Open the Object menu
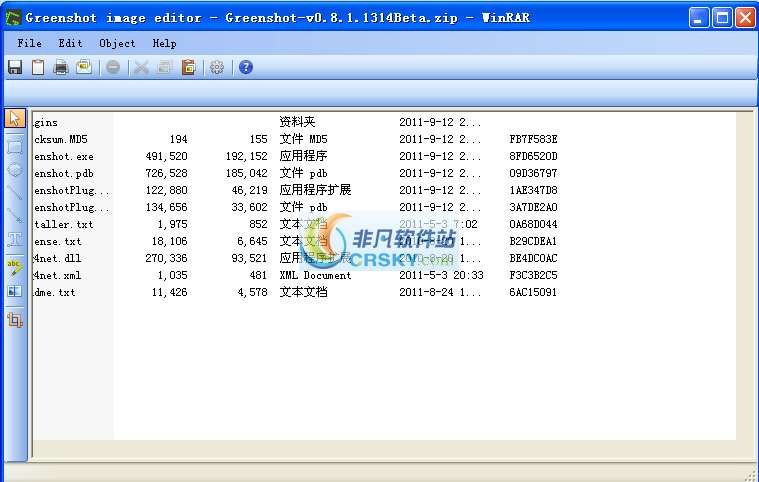 click(117, 43)
